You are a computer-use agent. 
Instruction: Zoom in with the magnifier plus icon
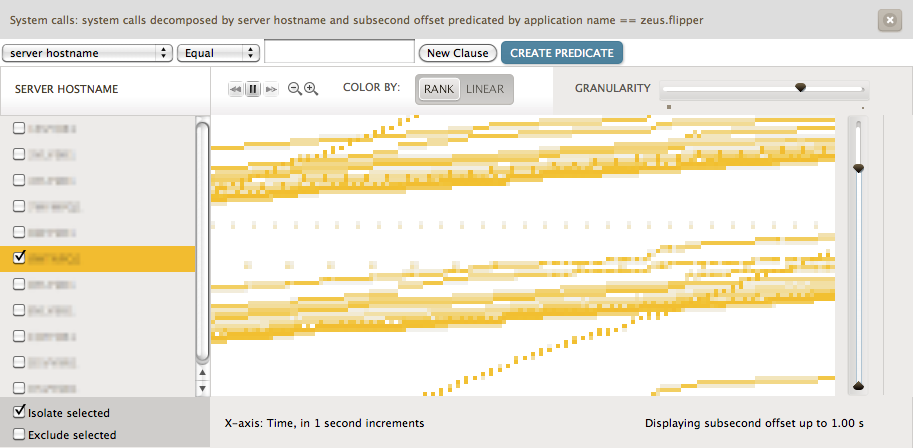(x=311, y=89)
